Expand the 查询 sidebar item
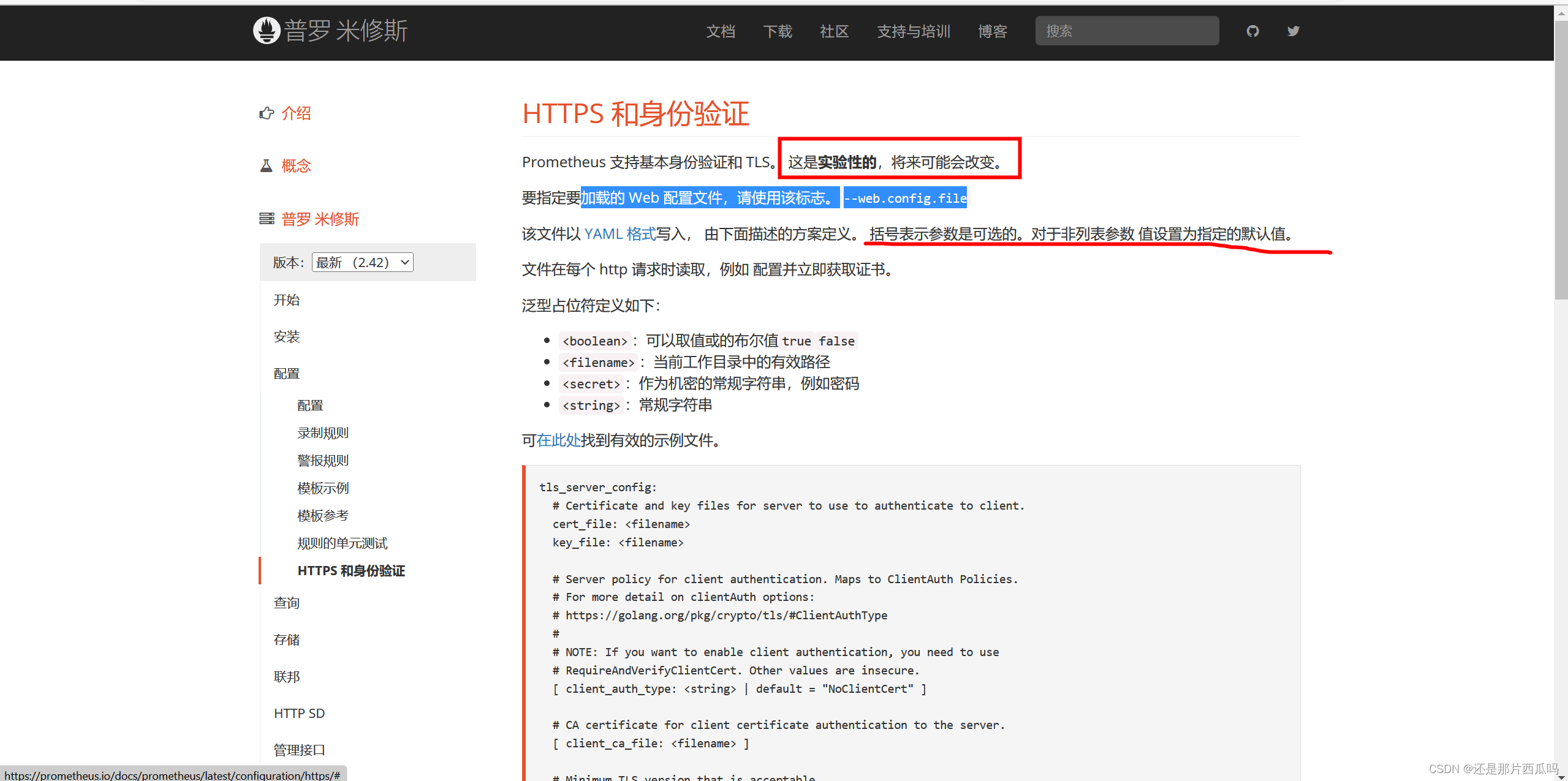The width and height of the screenshot is (1568, 781). 287,603
